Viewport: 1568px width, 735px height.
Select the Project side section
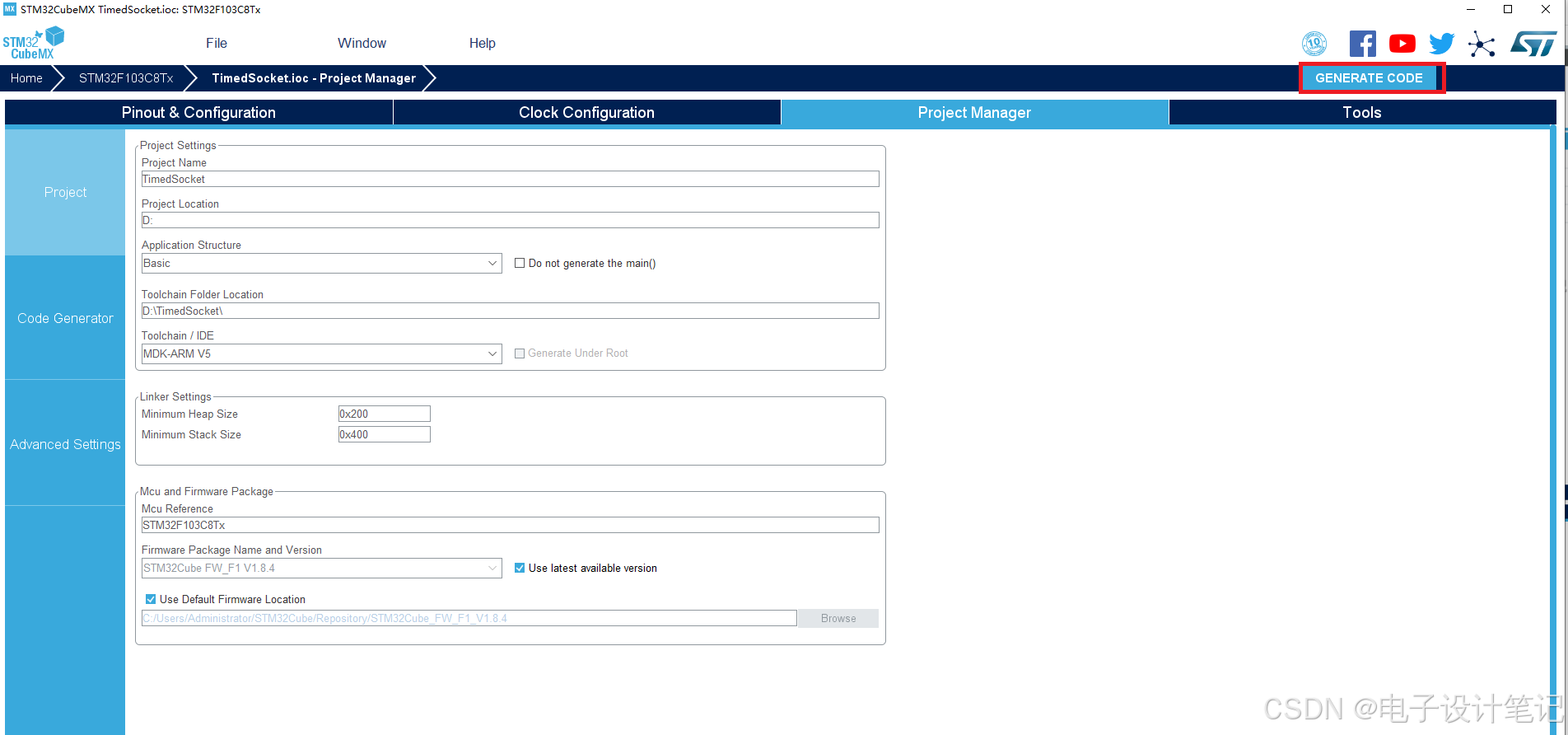pyautogui.click(x=65, y=192)
